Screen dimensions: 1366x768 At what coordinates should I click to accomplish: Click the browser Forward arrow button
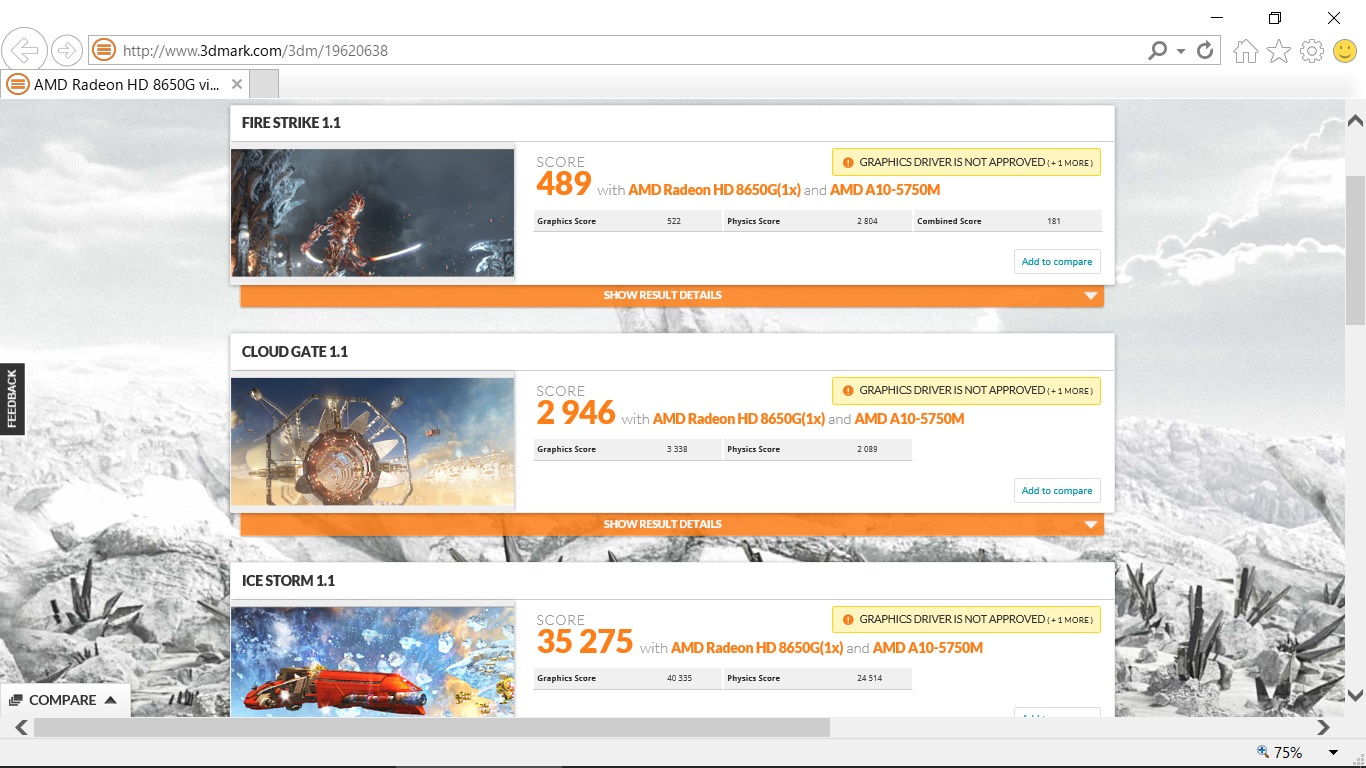tap(66, 49)
